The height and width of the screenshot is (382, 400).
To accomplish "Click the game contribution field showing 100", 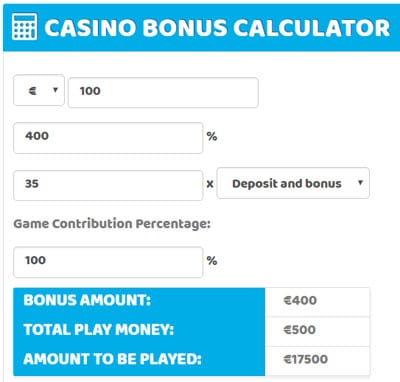I will click(x=108, y=262).
